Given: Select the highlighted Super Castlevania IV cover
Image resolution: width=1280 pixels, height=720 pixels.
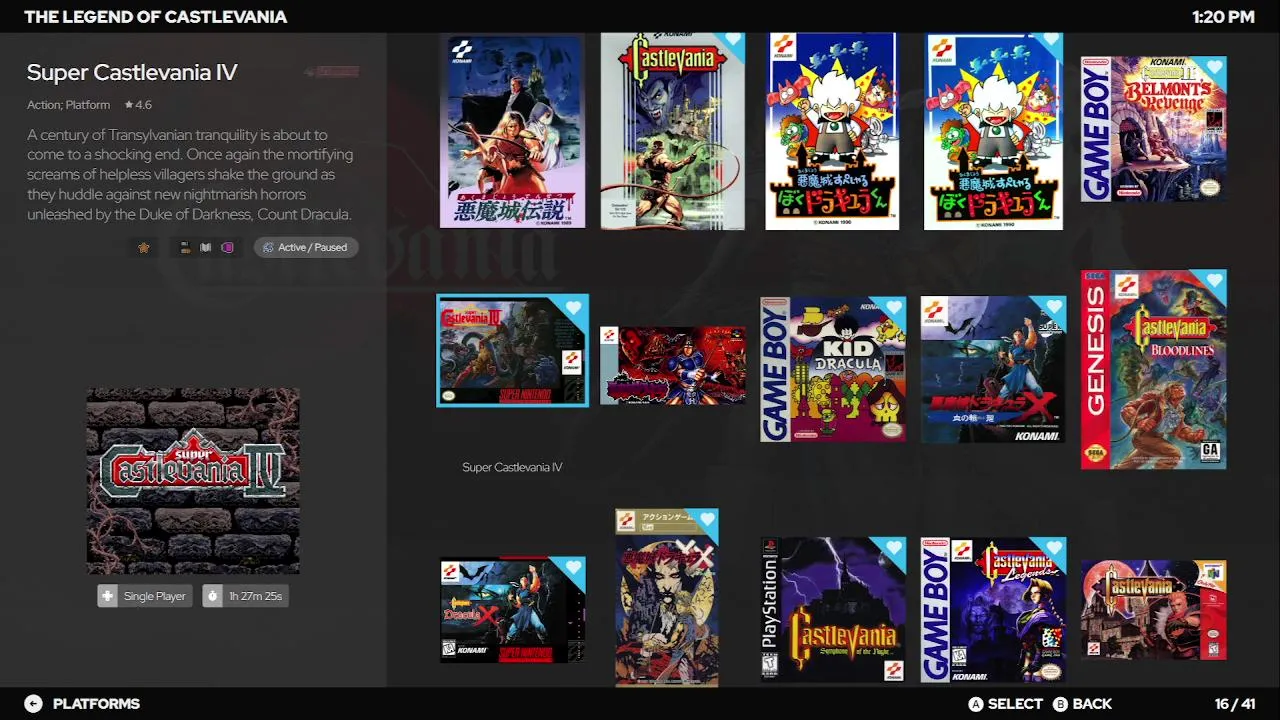Looking at the screenshot, I should coord(513,350).
